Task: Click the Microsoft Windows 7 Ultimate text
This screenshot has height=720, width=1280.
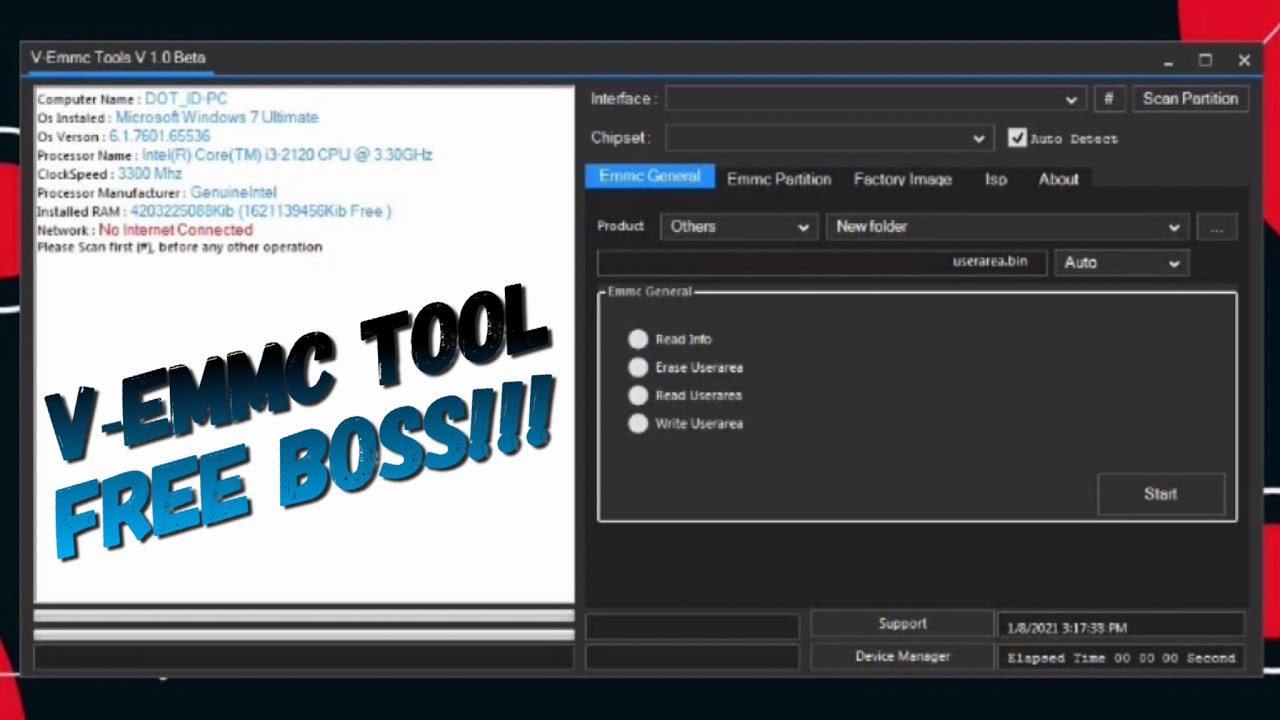Action: [x=217, y=117]
